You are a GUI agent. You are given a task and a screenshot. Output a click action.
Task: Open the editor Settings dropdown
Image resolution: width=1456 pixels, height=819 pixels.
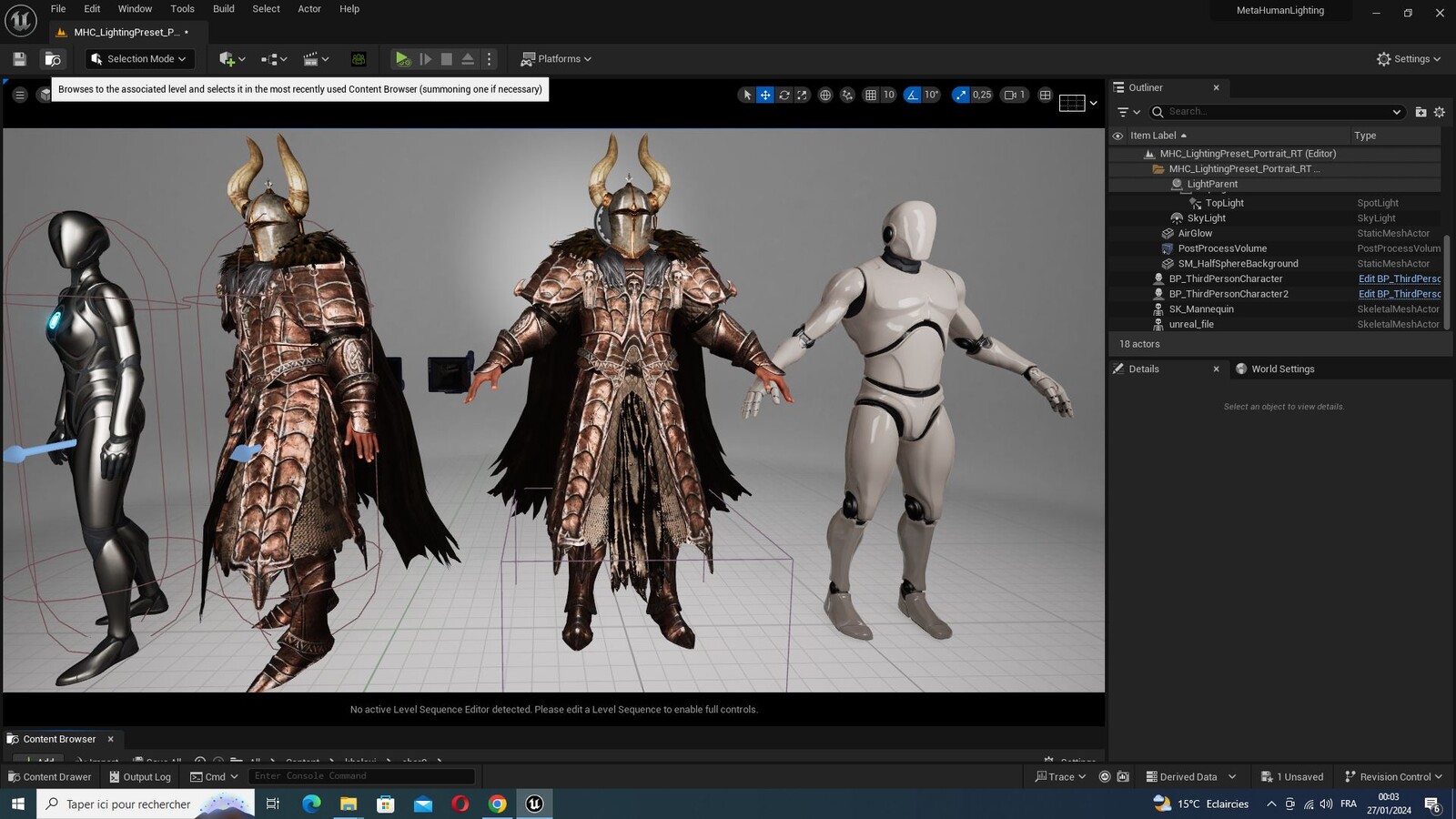[x=1409, y=59]
